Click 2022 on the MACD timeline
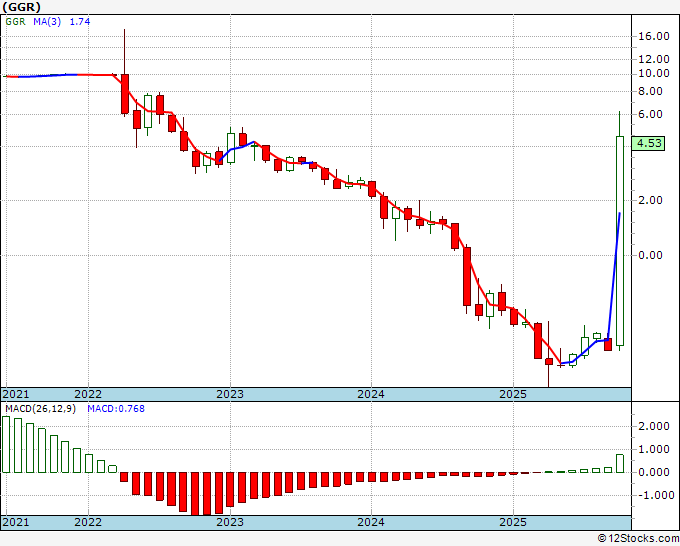680x546 pixels. click(88, 522)
